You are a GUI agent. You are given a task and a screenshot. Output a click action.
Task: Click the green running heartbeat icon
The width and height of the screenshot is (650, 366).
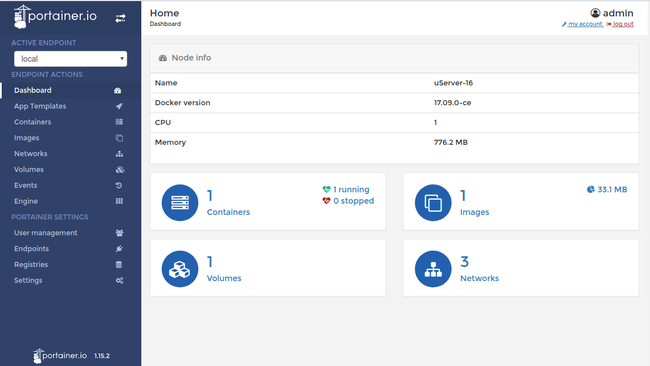(x=326, y=189)
